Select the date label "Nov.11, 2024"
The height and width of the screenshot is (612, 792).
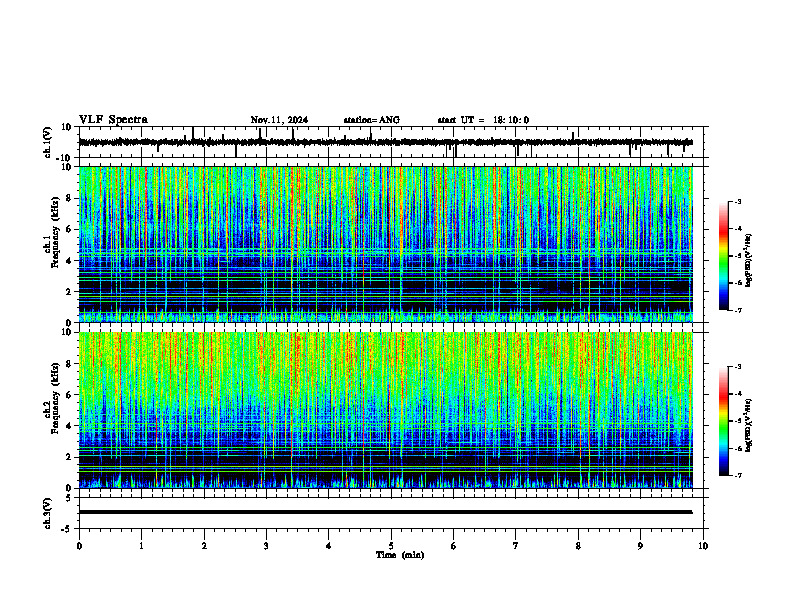tap(279, 120)
